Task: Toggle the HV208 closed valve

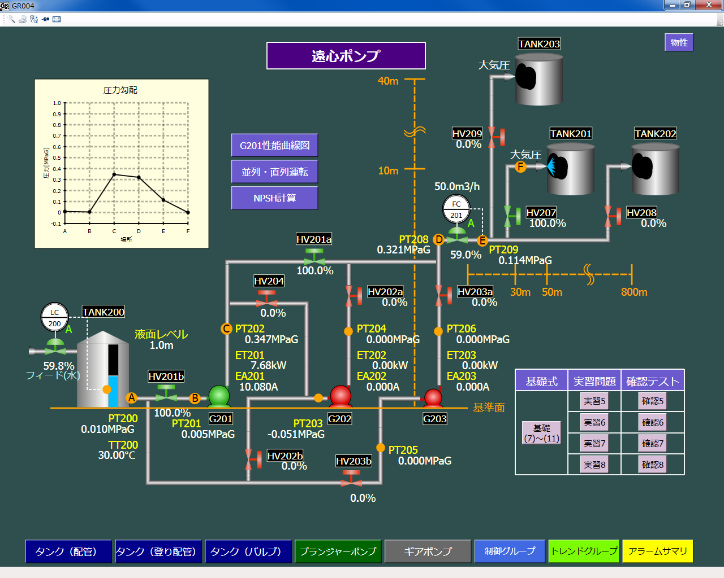Action: click(x=610, y=215)
